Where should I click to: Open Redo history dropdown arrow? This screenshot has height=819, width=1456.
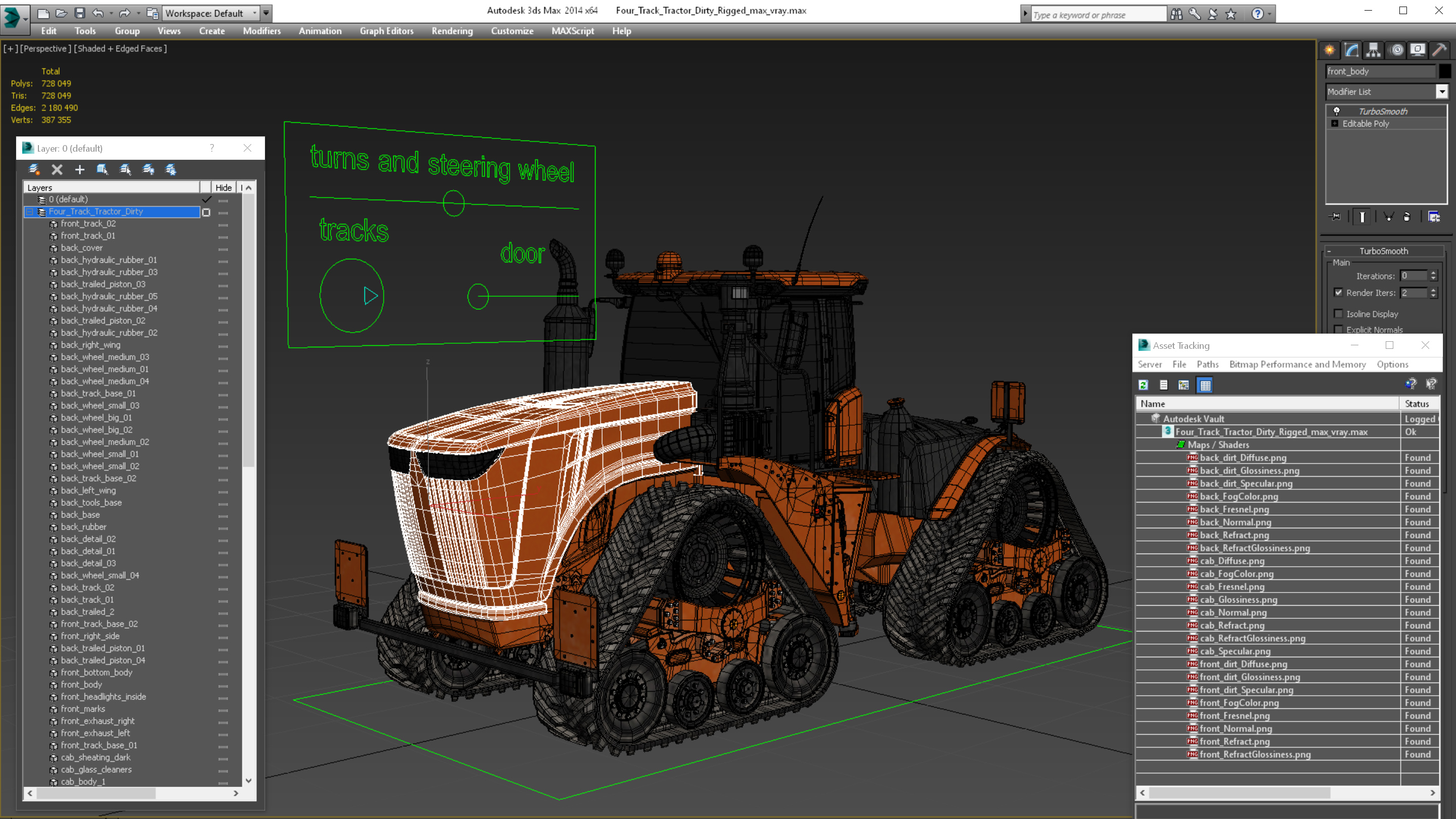(138, 13)
